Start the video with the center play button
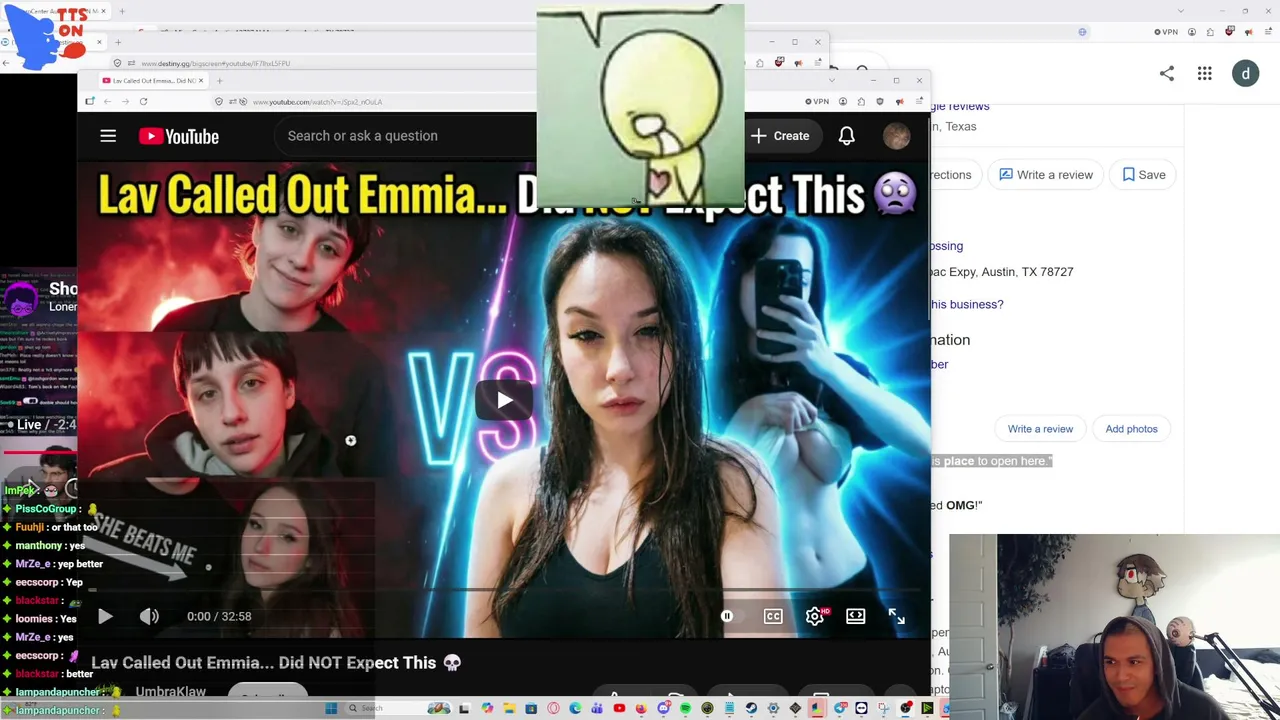This screenshot has width=1280, height=720. [504, 400]
